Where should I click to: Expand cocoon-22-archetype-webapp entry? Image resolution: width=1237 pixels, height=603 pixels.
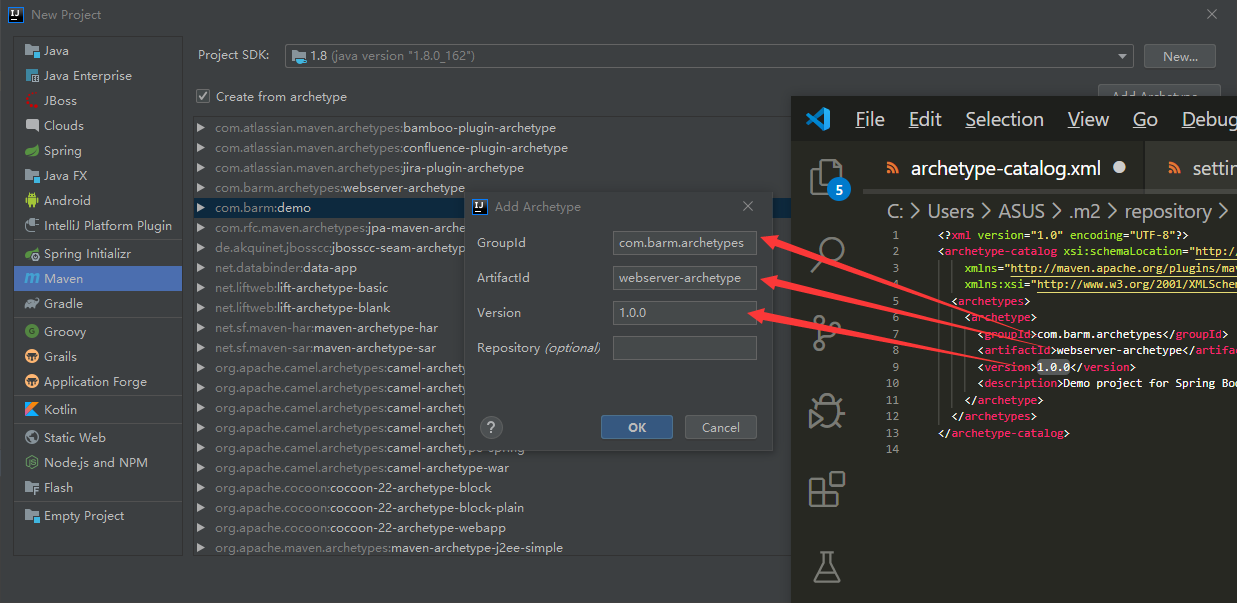[x=201, y=528]
